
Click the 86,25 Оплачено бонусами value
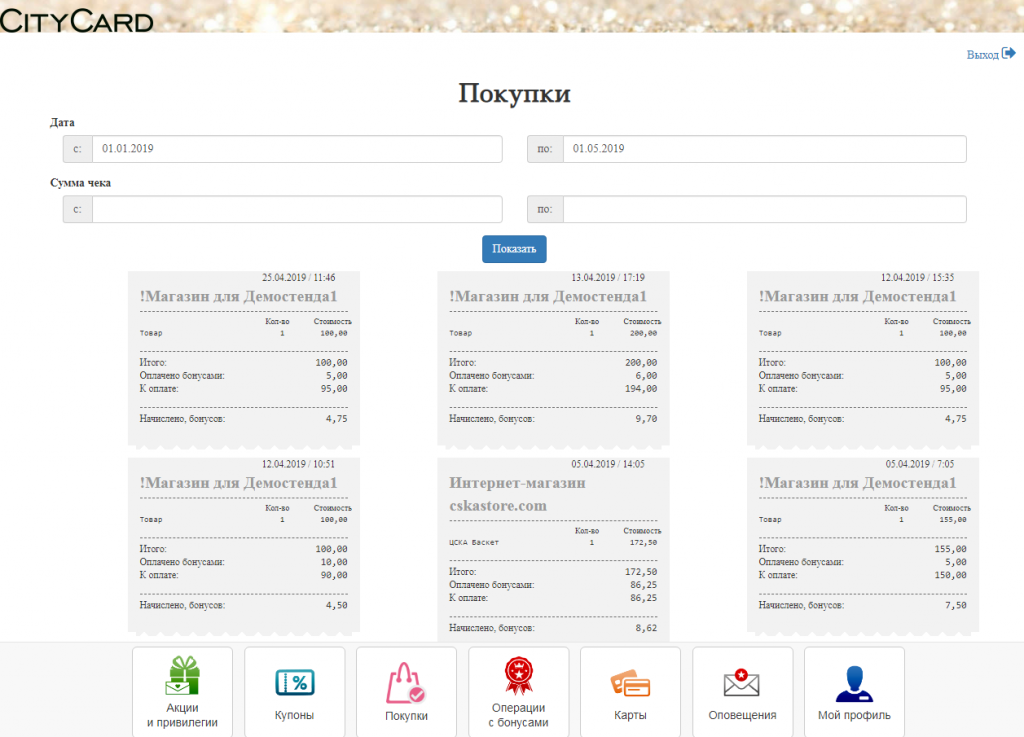tap(643, 585)
